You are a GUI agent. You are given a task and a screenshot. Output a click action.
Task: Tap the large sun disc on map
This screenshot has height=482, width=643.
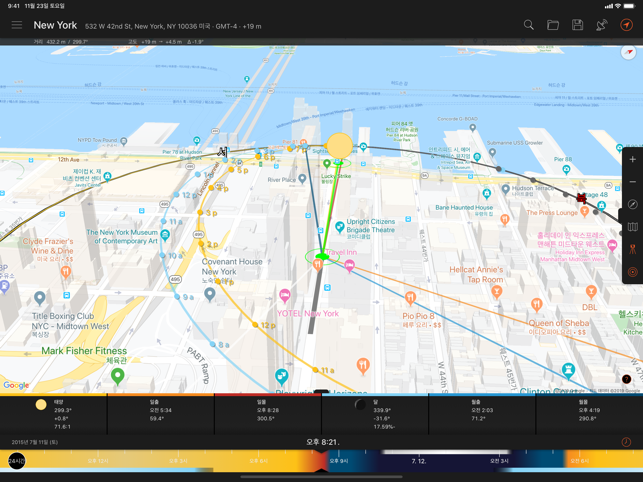pos(340,146)
